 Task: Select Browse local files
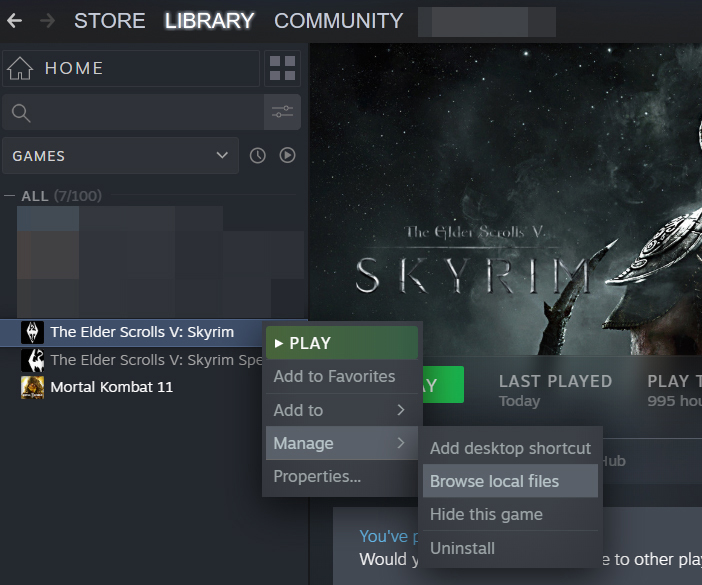(x=510, y=481)
